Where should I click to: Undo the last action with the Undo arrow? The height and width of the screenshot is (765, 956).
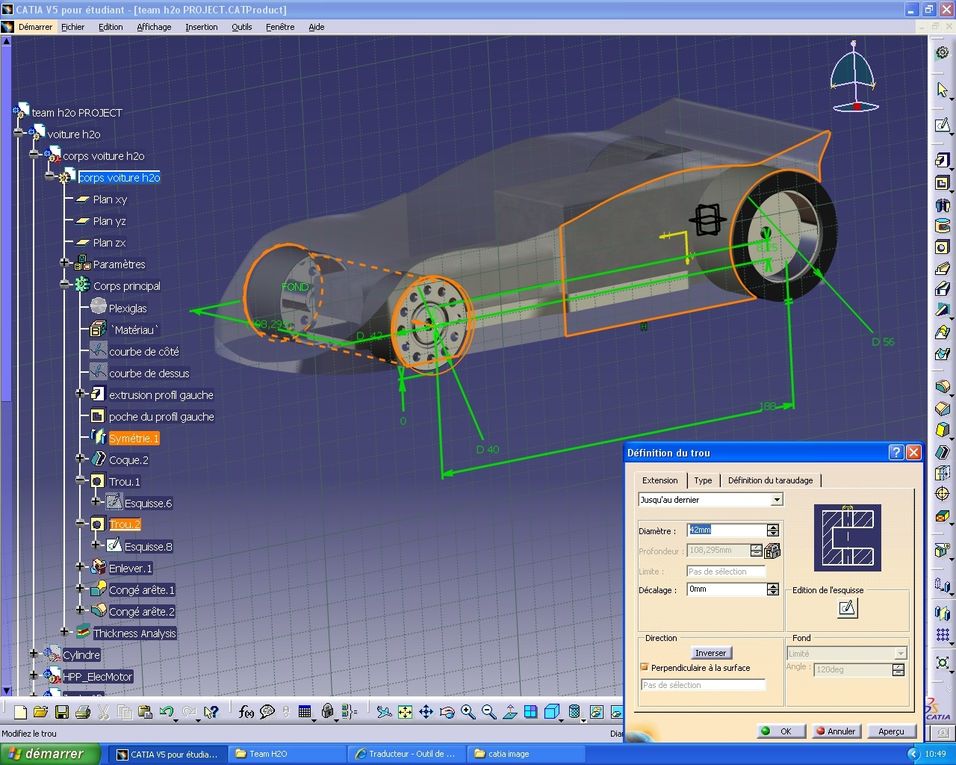coord(166,712)
